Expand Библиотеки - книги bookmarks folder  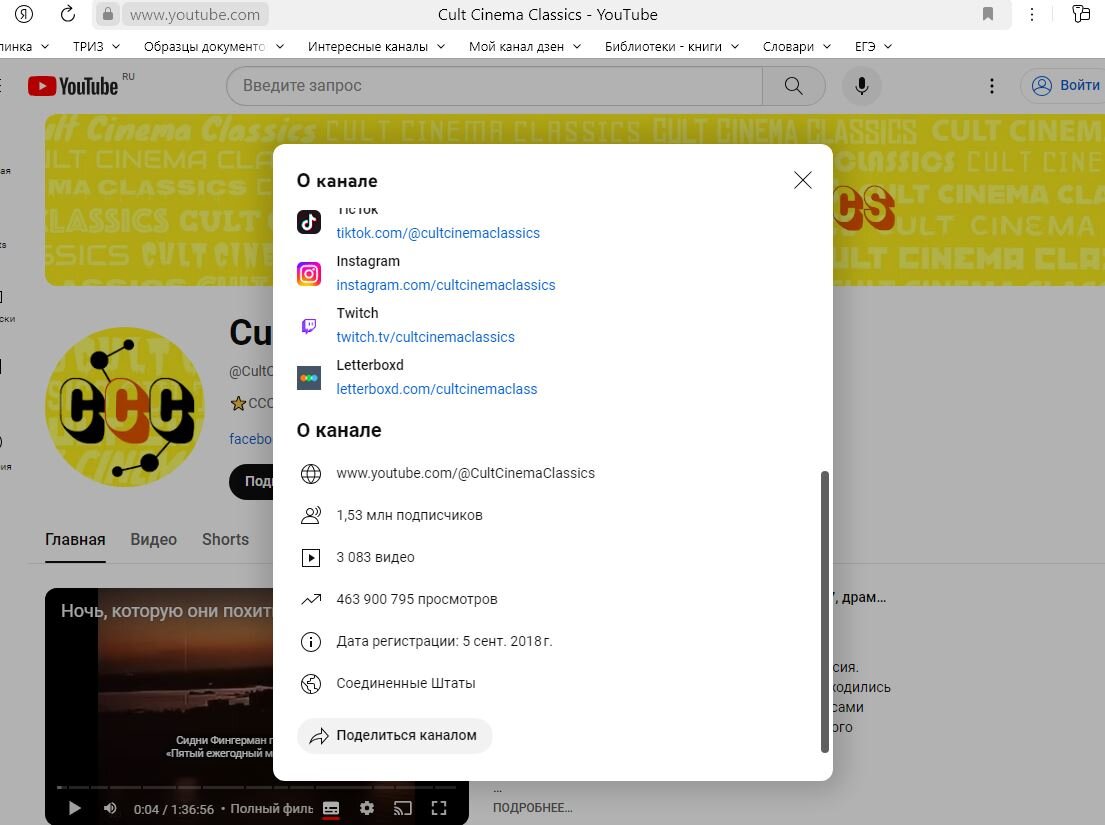[x=672, y=46]
